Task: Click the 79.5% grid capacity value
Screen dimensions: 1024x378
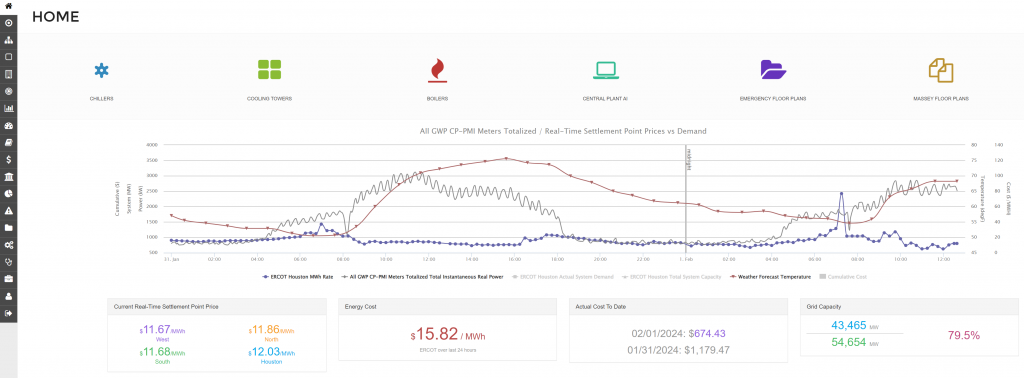Action: click(963, 335)
